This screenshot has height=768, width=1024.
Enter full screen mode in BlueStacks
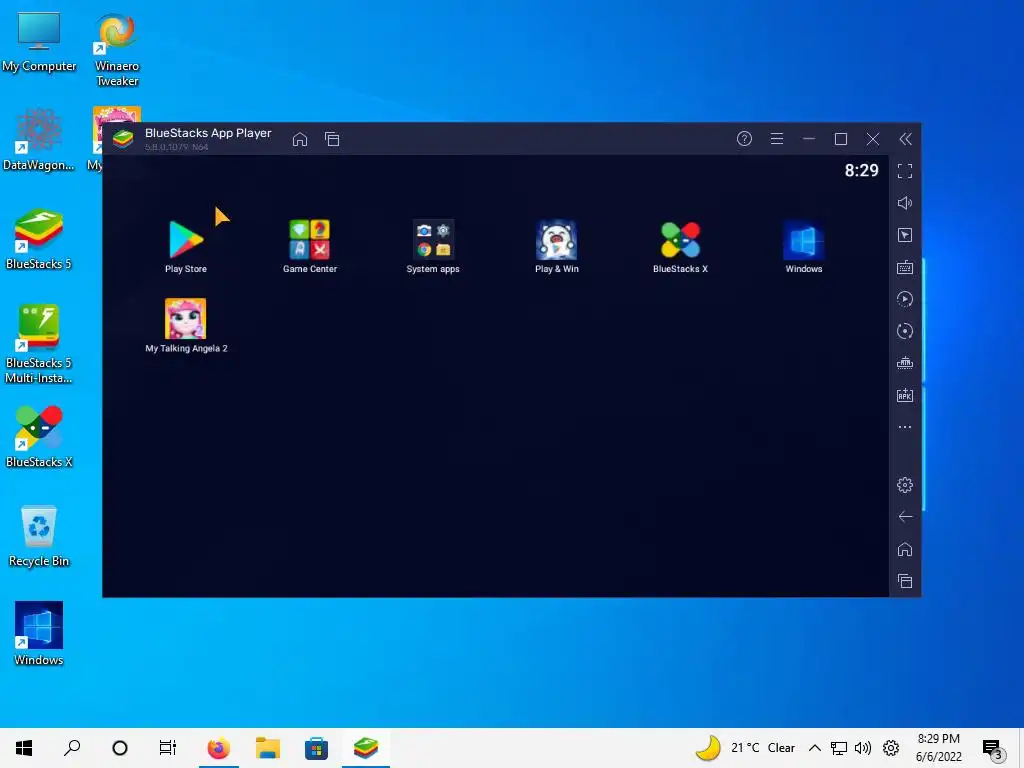point(904,171)
